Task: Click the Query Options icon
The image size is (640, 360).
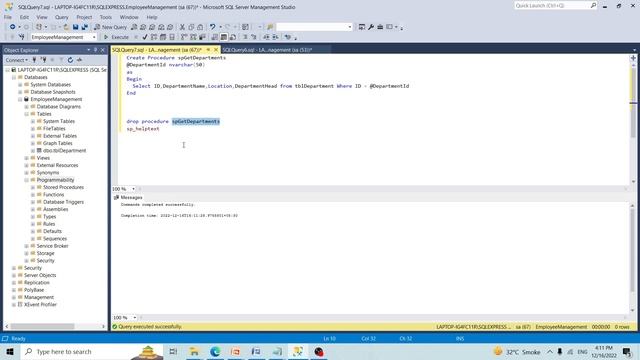Action: tap(163, 37)
